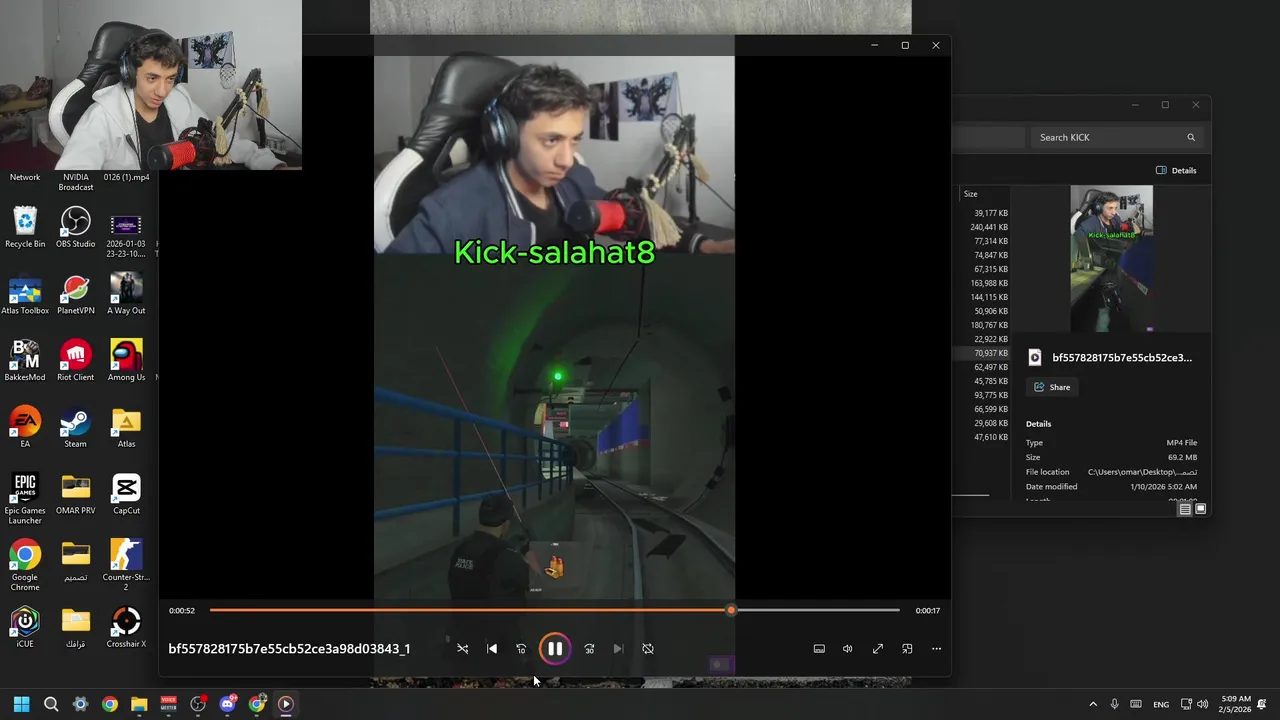Switch File Explorer to large thumbnails view

point(1201,509)
